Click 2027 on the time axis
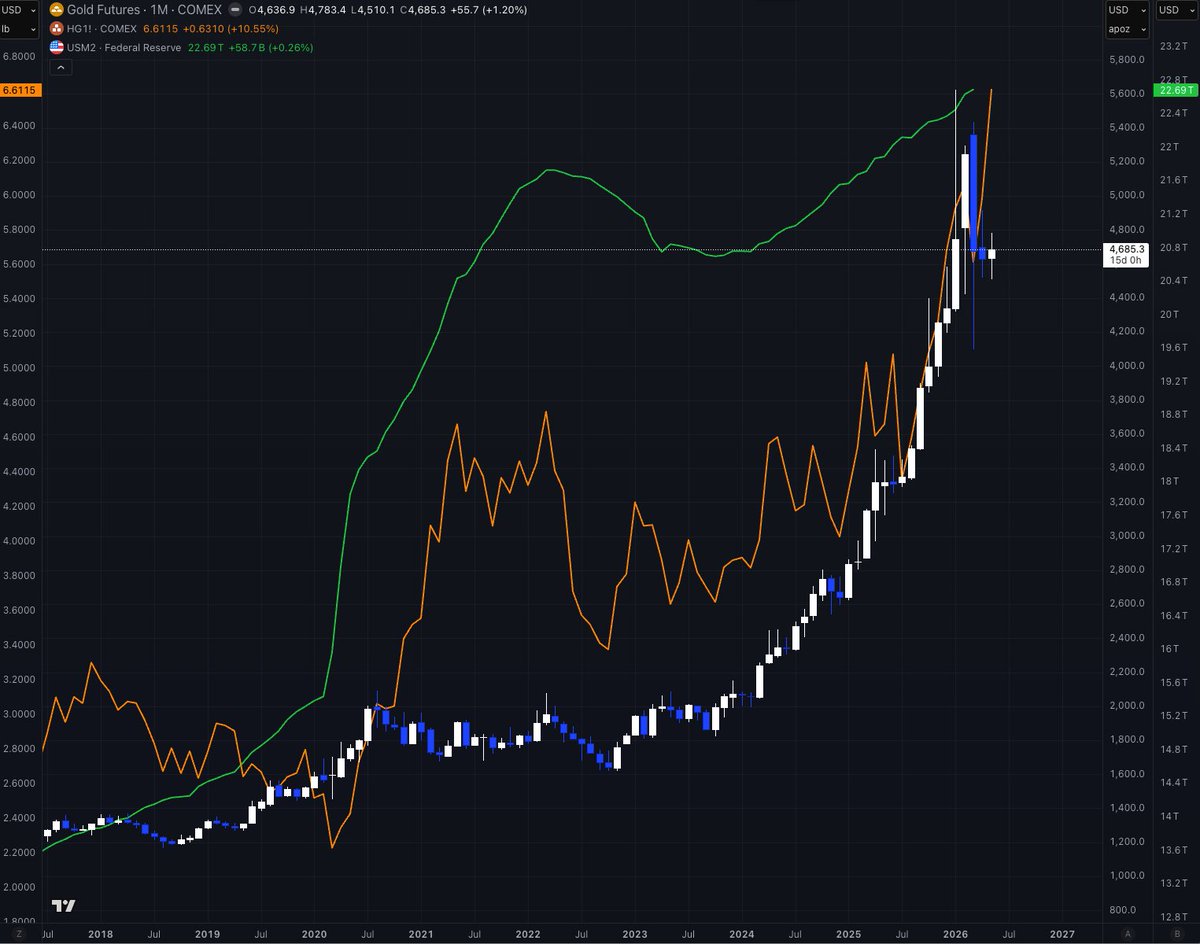Viewport: 1200px width, 944px height. coord(1062,933)
